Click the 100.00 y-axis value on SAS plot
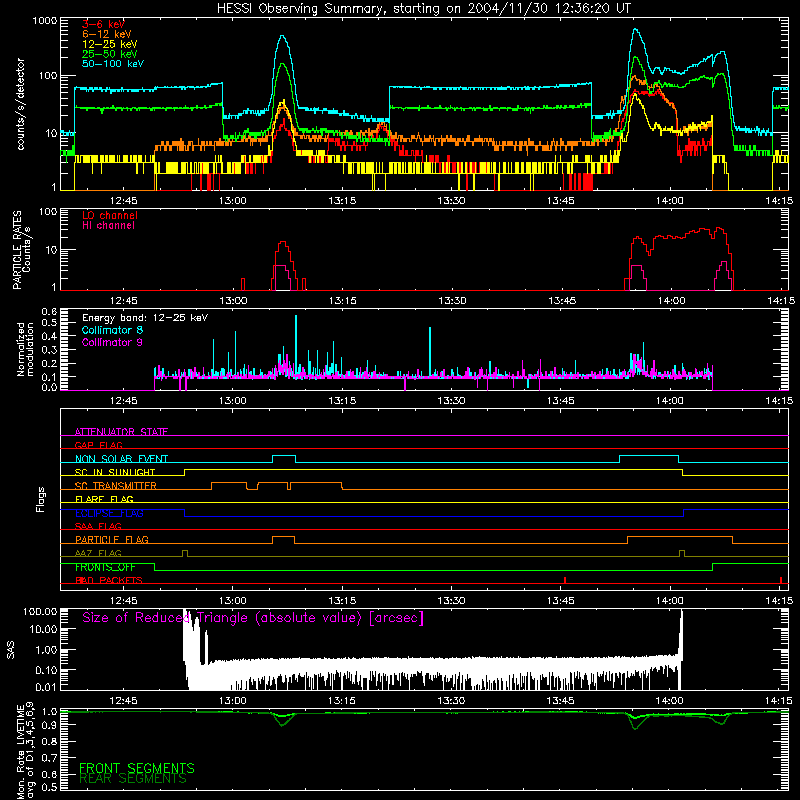Screen dimensions: 800x800 click(40, 612)
